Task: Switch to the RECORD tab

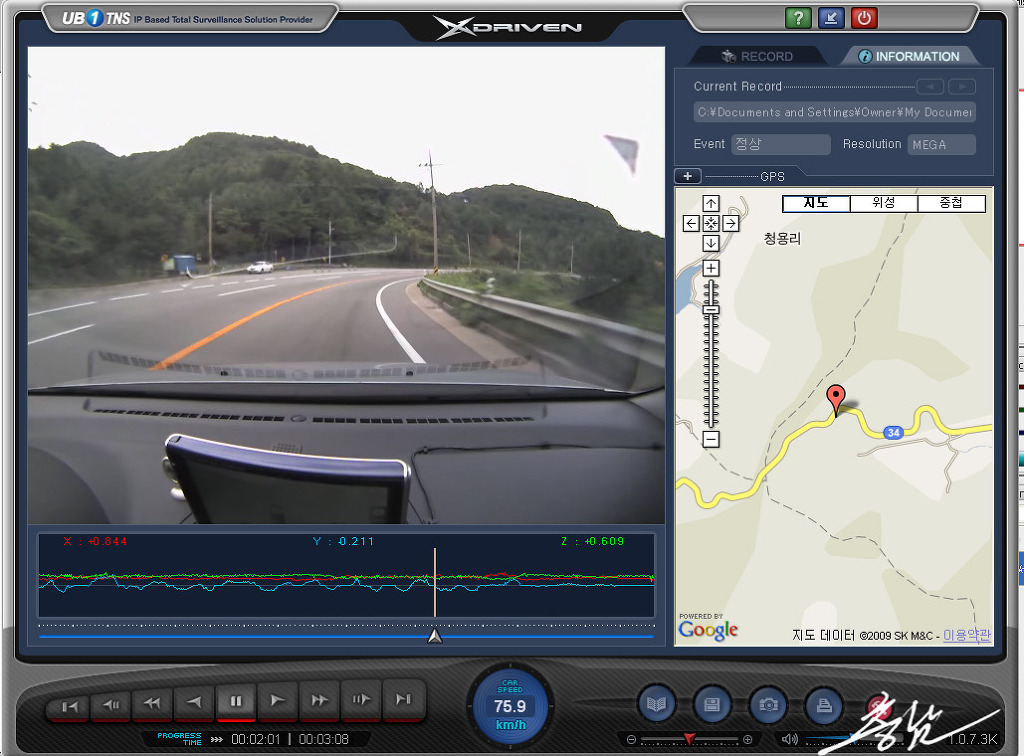Action: tap(758, 56)
